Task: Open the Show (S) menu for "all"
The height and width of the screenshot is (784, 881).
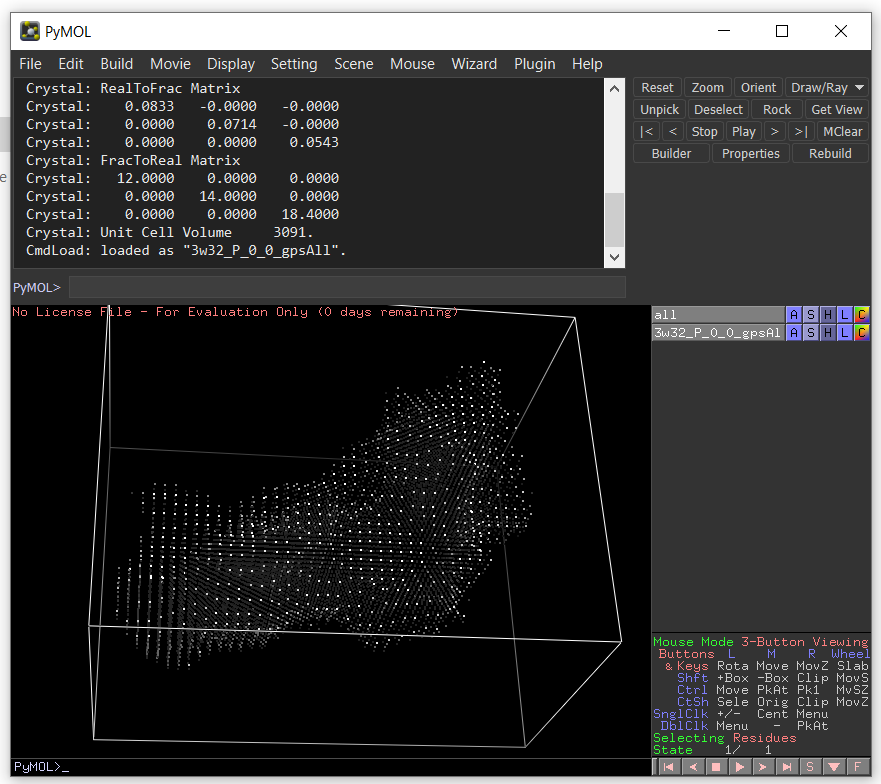Action: tap(811, 314)
